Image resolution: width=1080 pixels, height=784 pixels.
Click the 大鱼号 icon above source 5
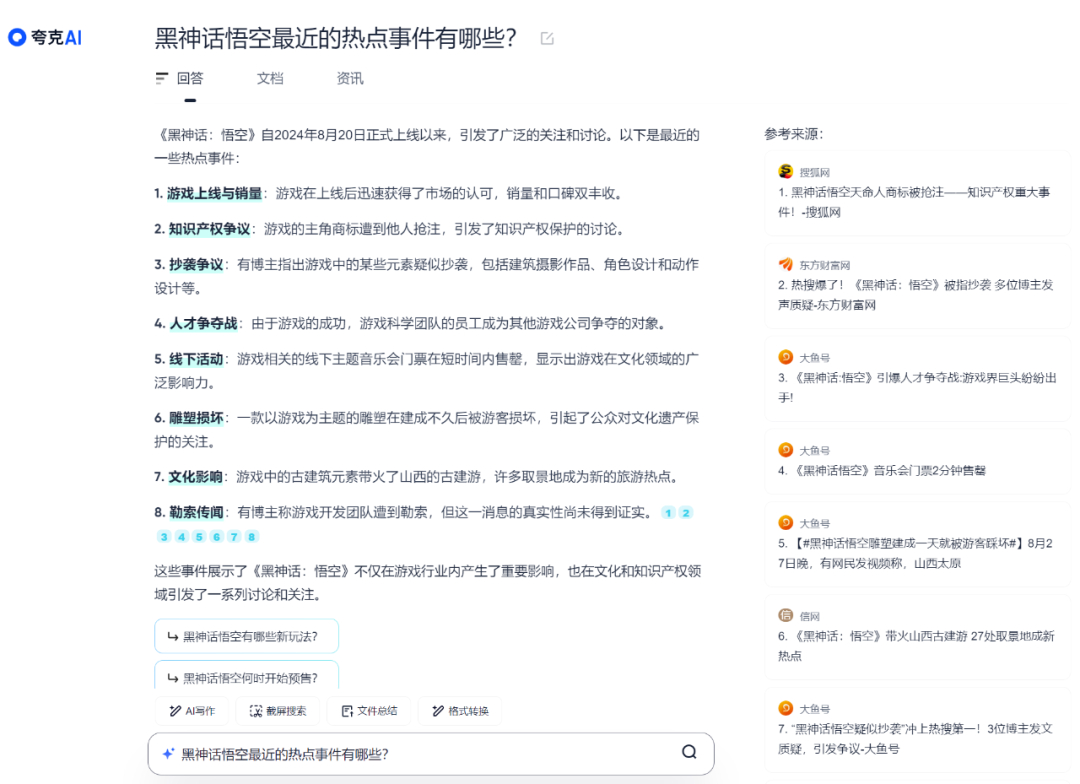[x=785, y=522]
